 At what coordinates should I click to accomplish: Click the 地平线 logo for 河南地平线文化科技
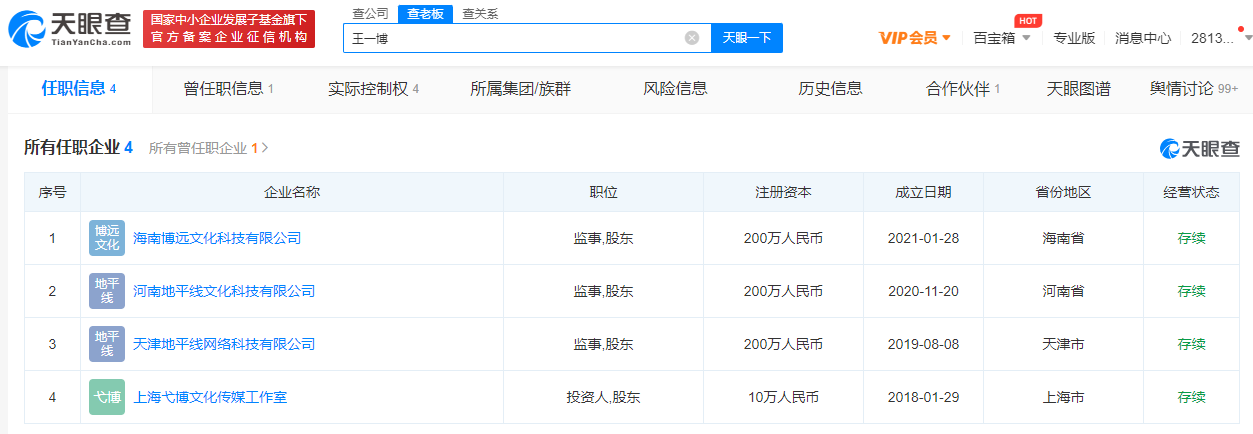click(x=107, y=291)
